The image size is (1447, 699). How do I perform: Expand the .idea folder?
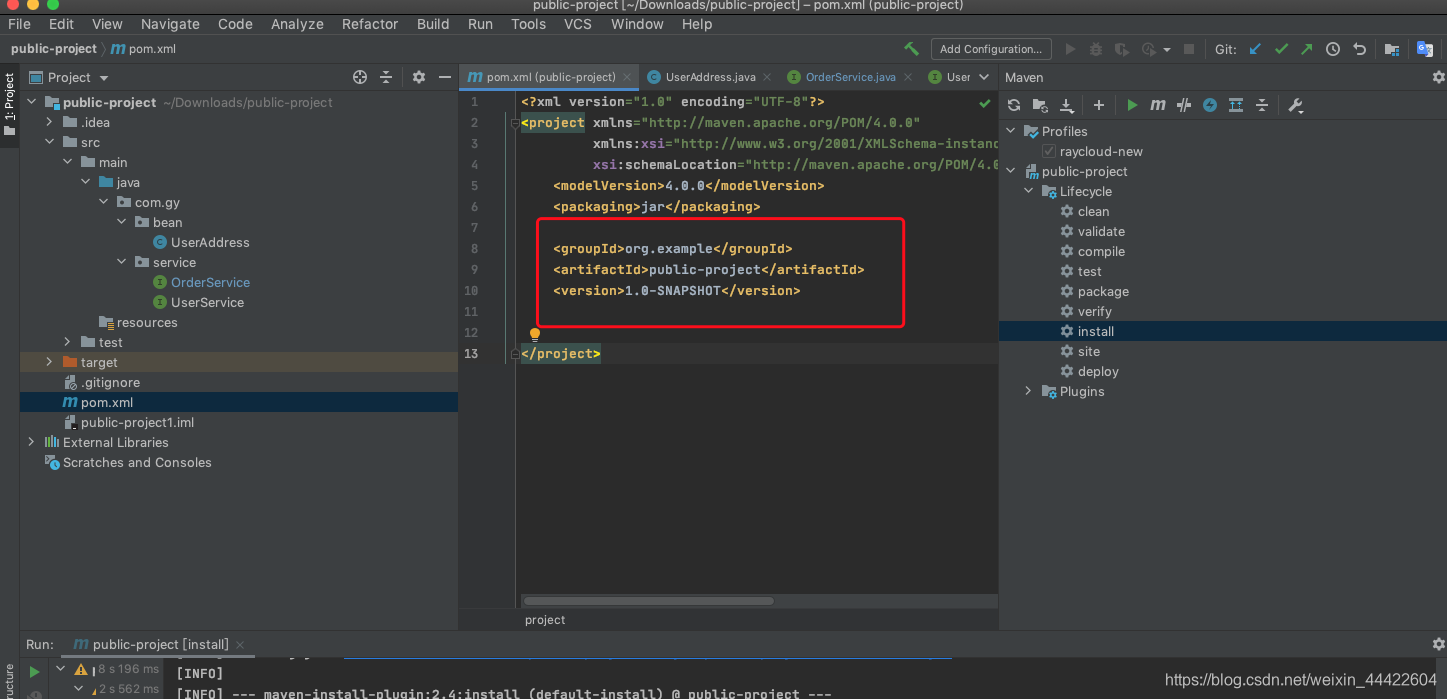[50, 122]
